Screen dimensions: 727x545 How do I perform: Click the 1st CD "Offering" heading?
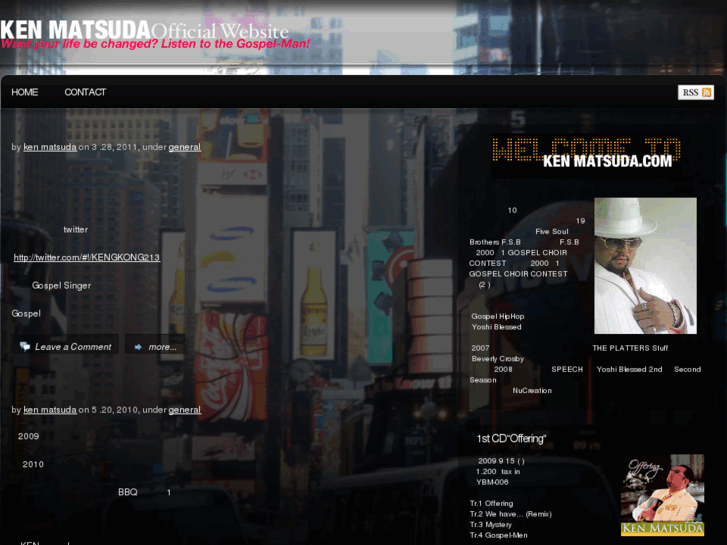point(511,439)
